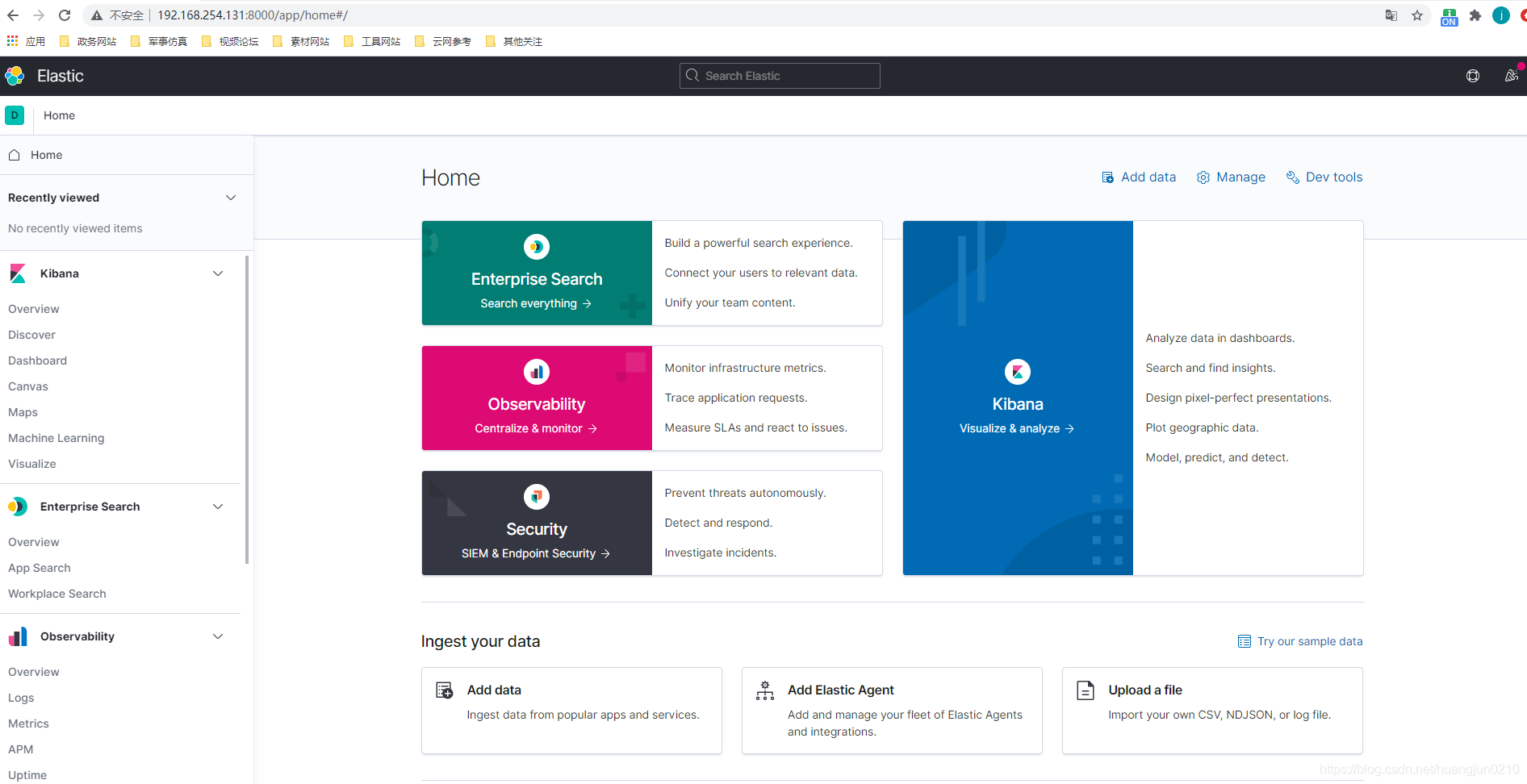
Task: Collapse the Observability navigation group
Action: click(218, 636)
